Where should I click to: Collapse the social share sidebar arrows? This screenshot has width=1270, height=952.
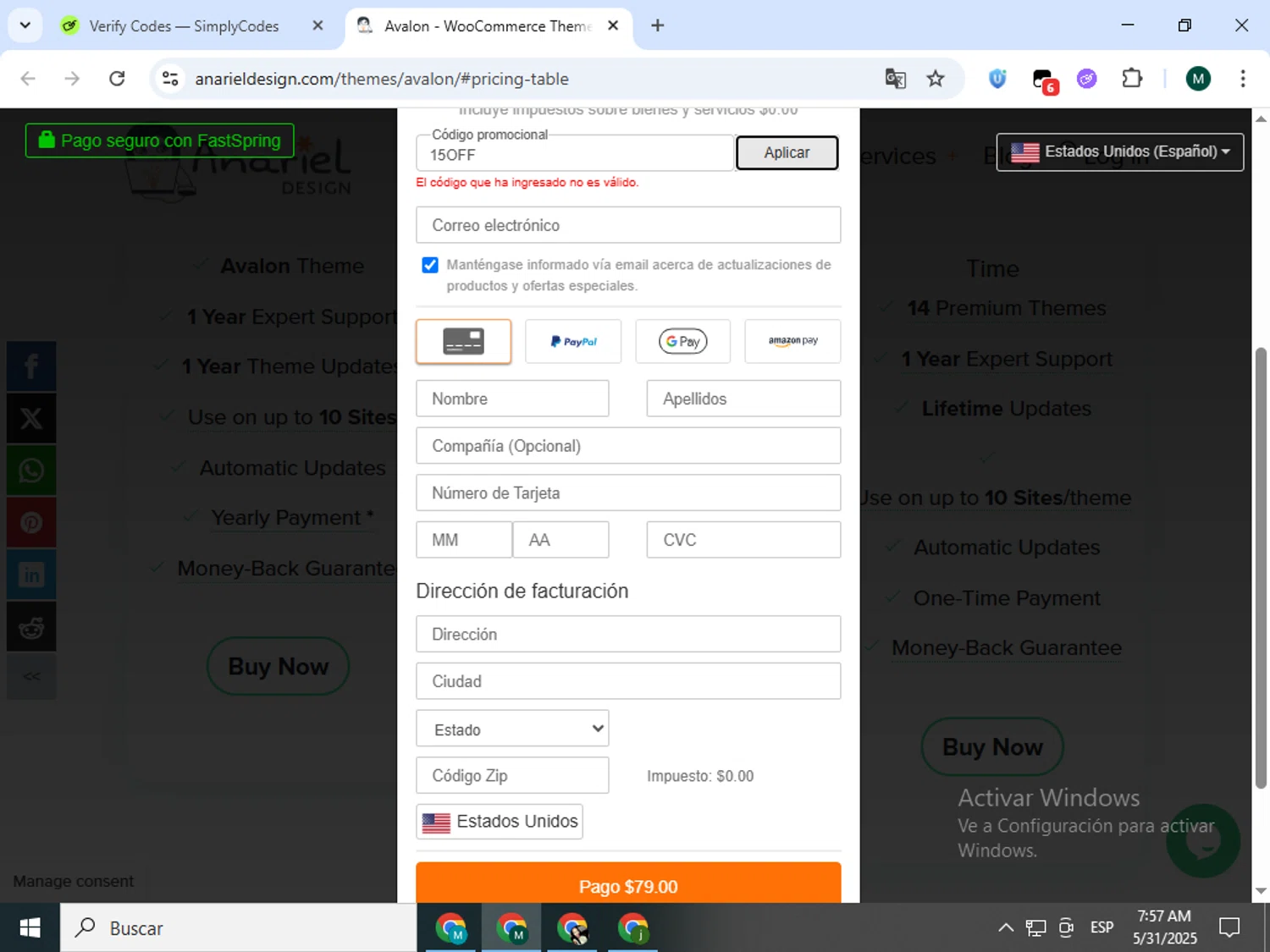(31, 676)
